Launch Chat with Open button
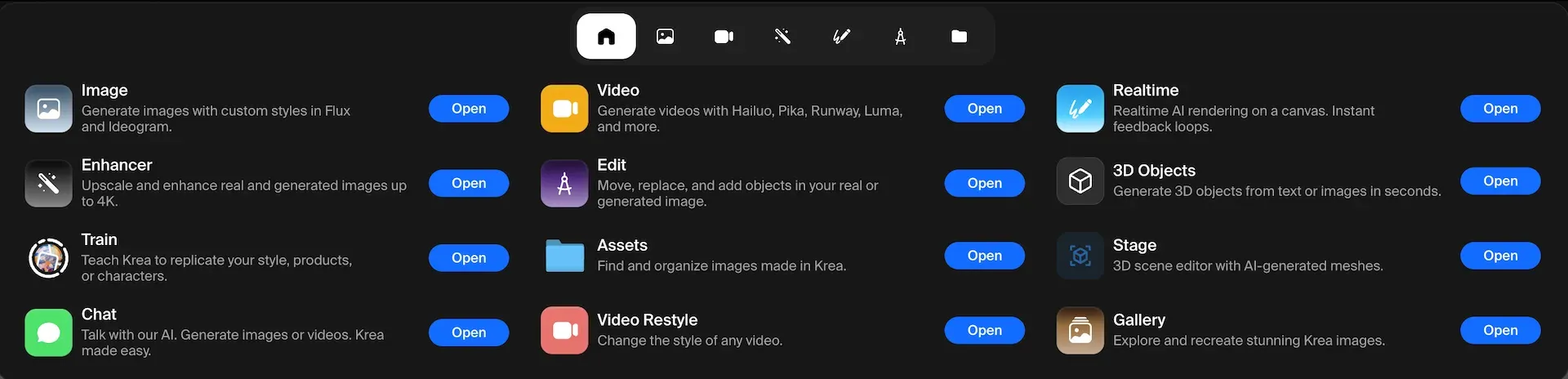Viewport: 1568px width, 379px height. click(x=469, y=332)
